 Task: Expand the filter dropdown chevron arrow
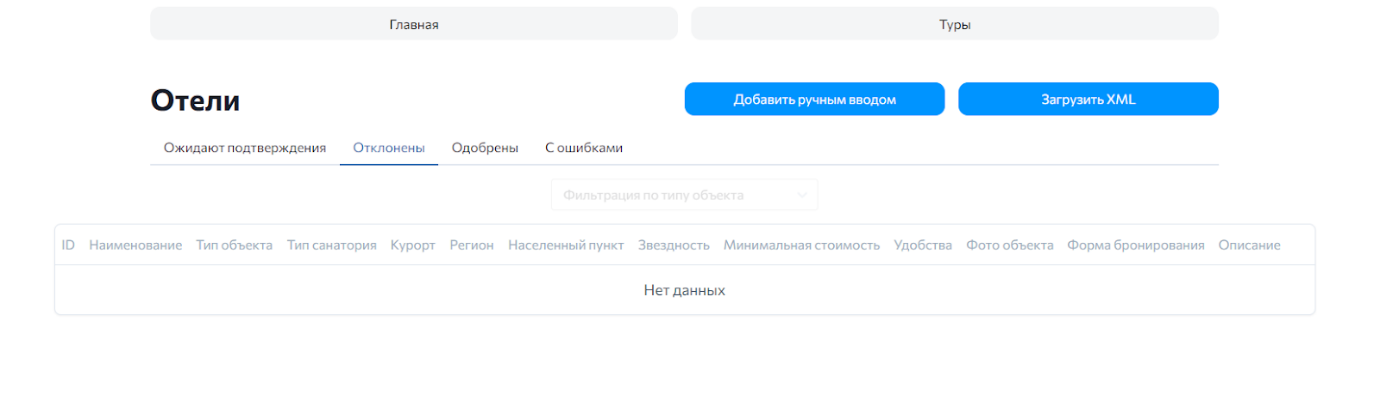(x=802, y=195)
